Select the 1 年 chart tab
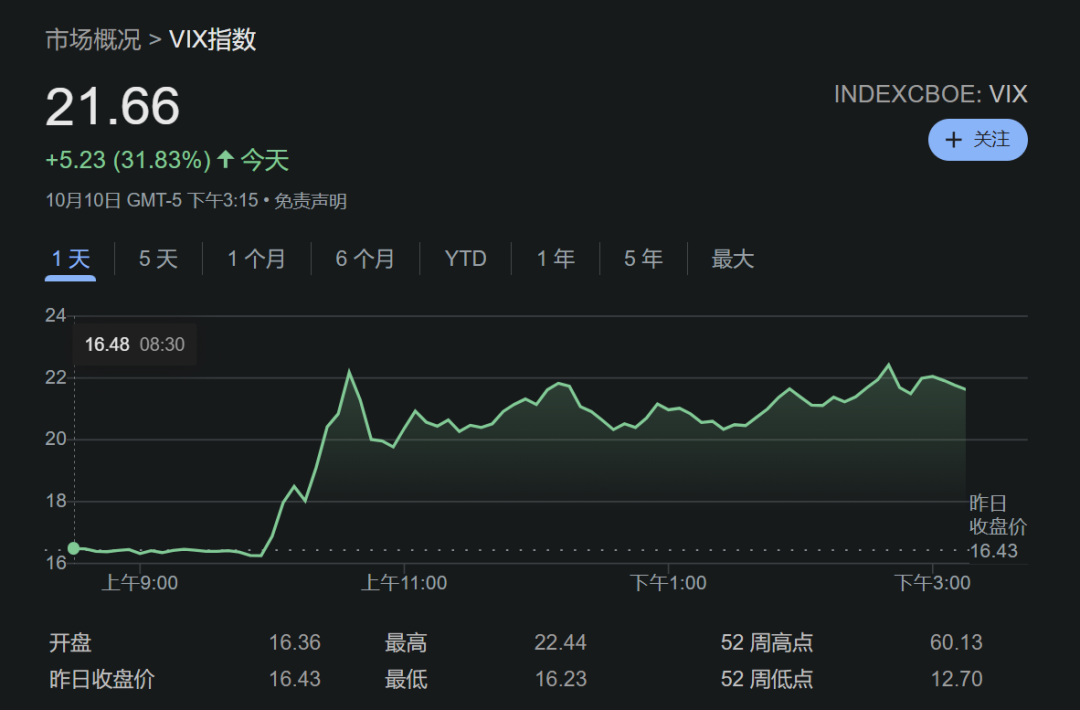Viewport: 1080px width, 710px height. click(x=555, y=258)
